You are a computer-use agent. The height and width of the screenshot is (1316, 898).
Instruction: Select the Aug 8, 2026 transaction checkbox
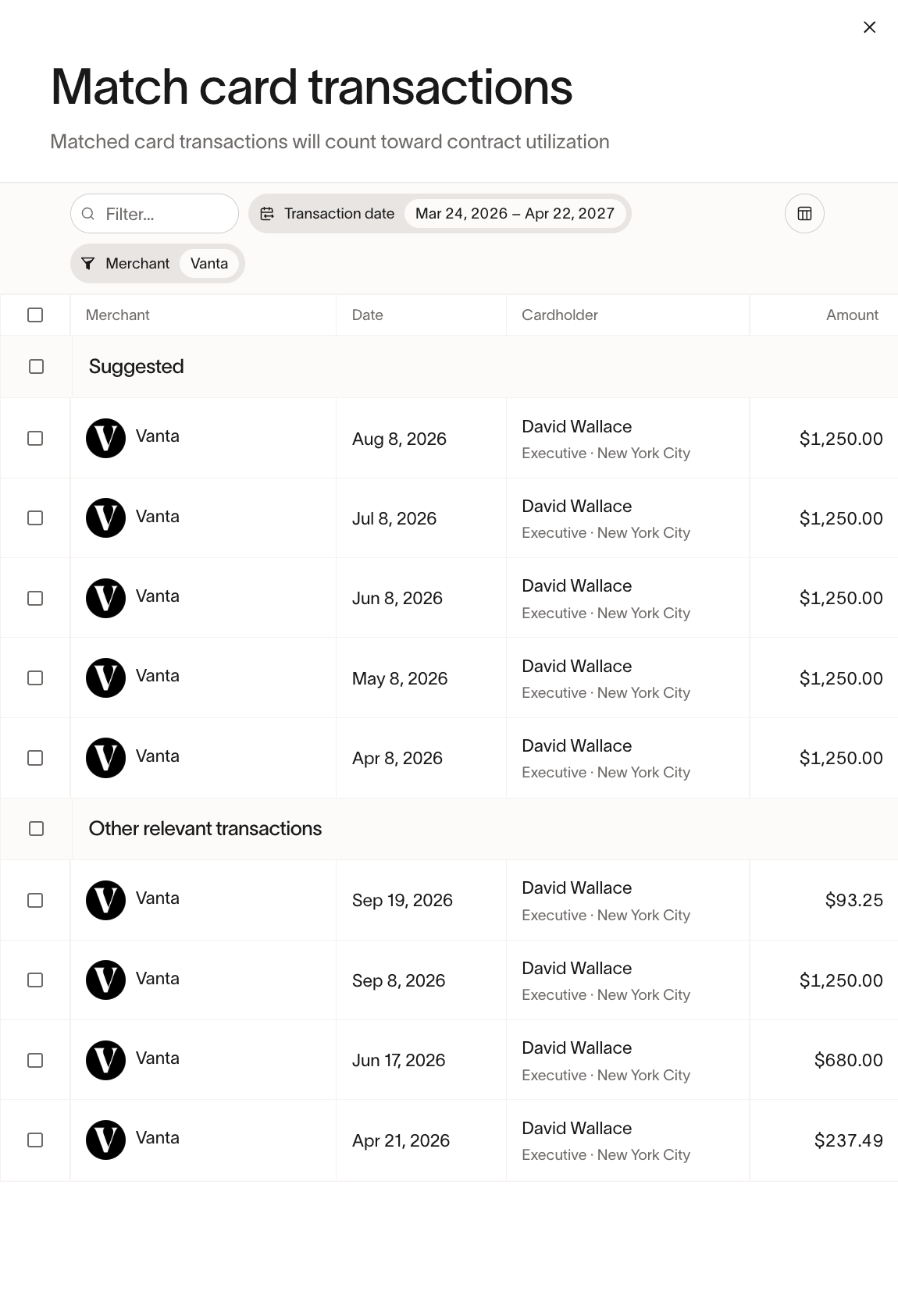[35, 439]
